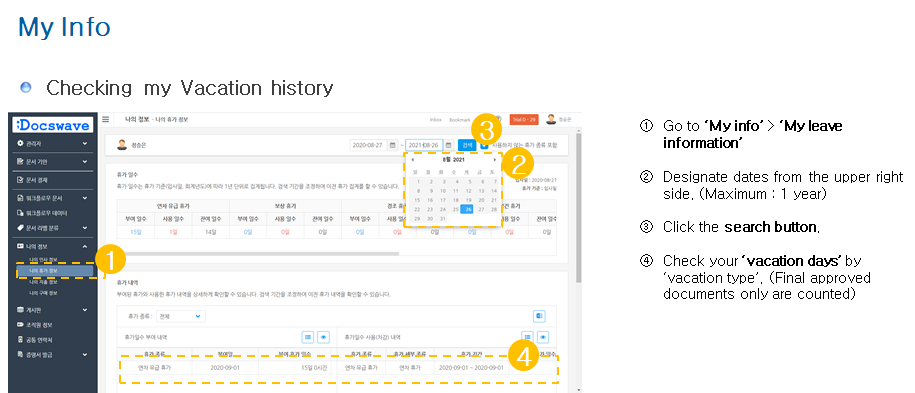915x393 pixels.
Task: Click list view icon for 휴가일수 부여 내역
Action: (308, 337)
